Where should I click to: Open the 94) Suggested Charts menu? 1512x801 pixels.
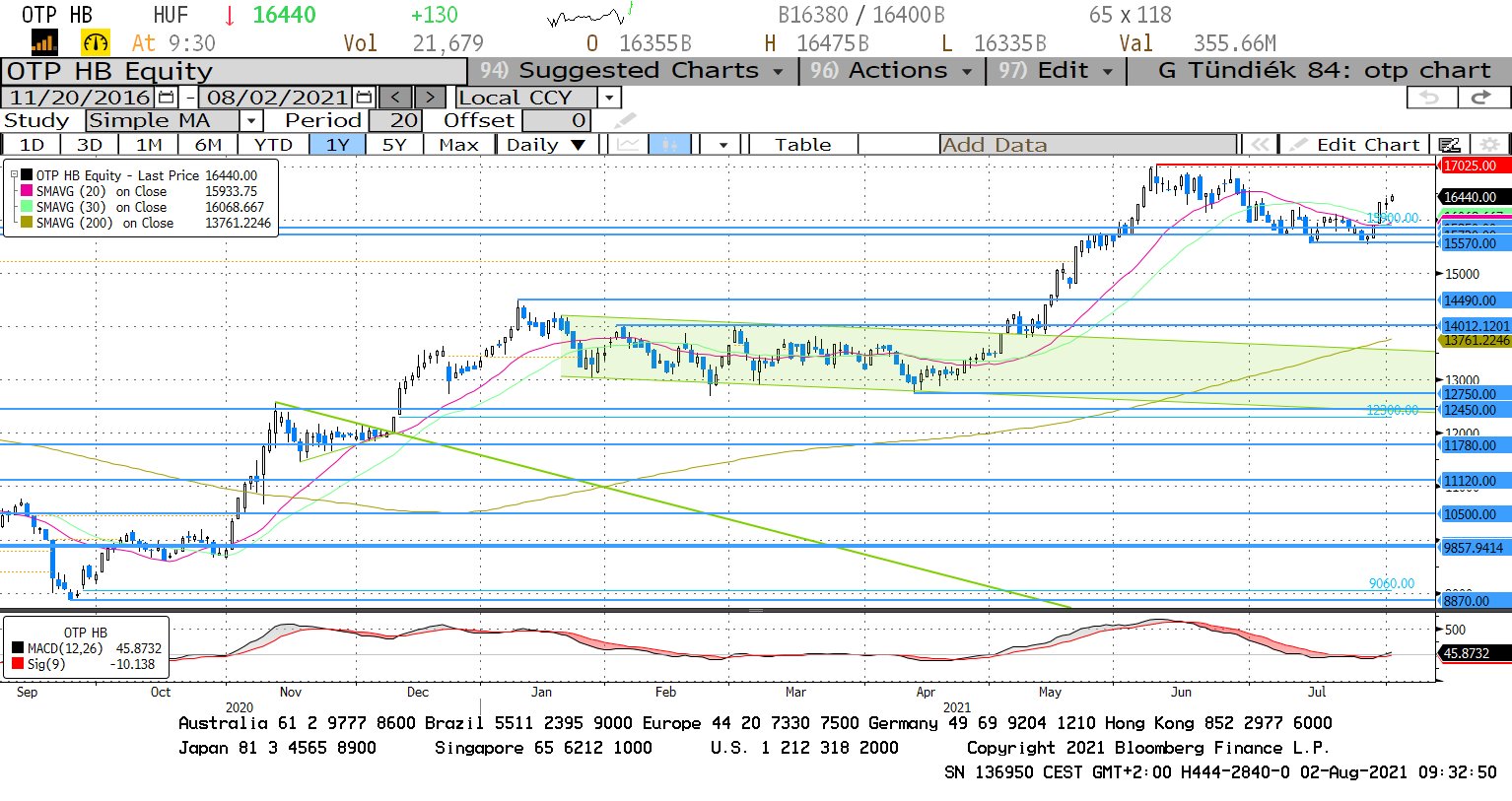pos(631,71)
